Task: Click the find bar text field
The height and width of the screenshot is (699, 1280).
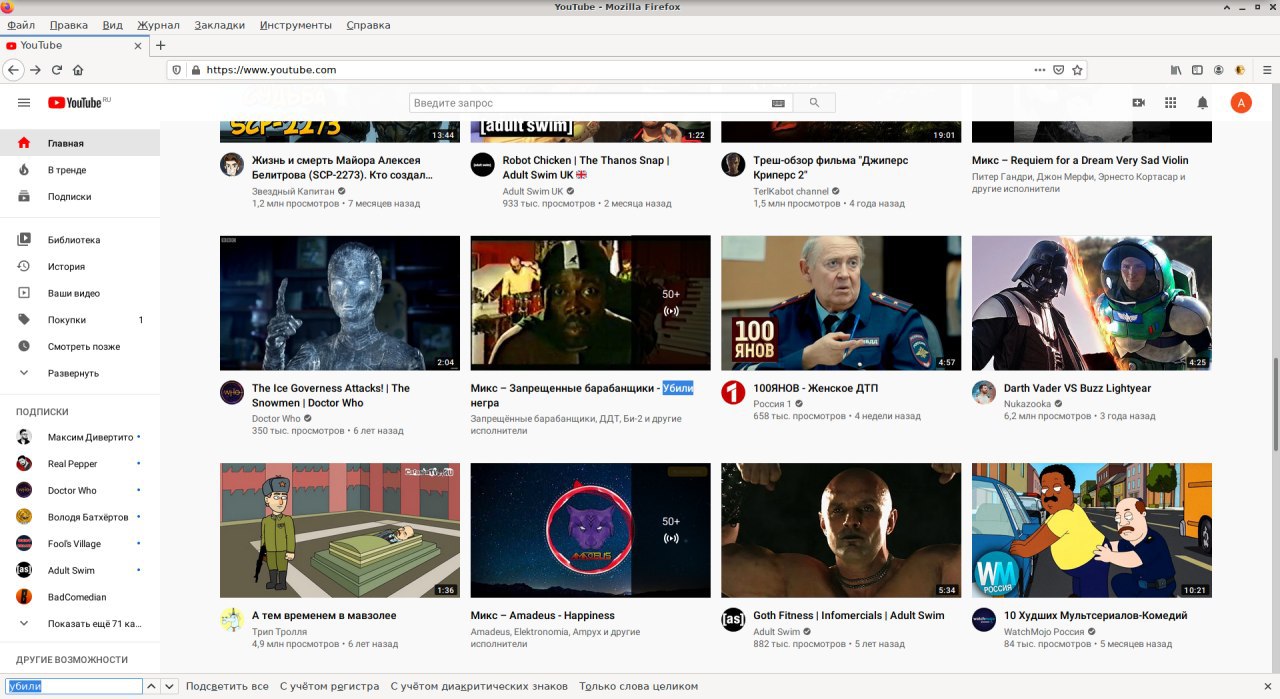Action: click(x=73, y=686)
